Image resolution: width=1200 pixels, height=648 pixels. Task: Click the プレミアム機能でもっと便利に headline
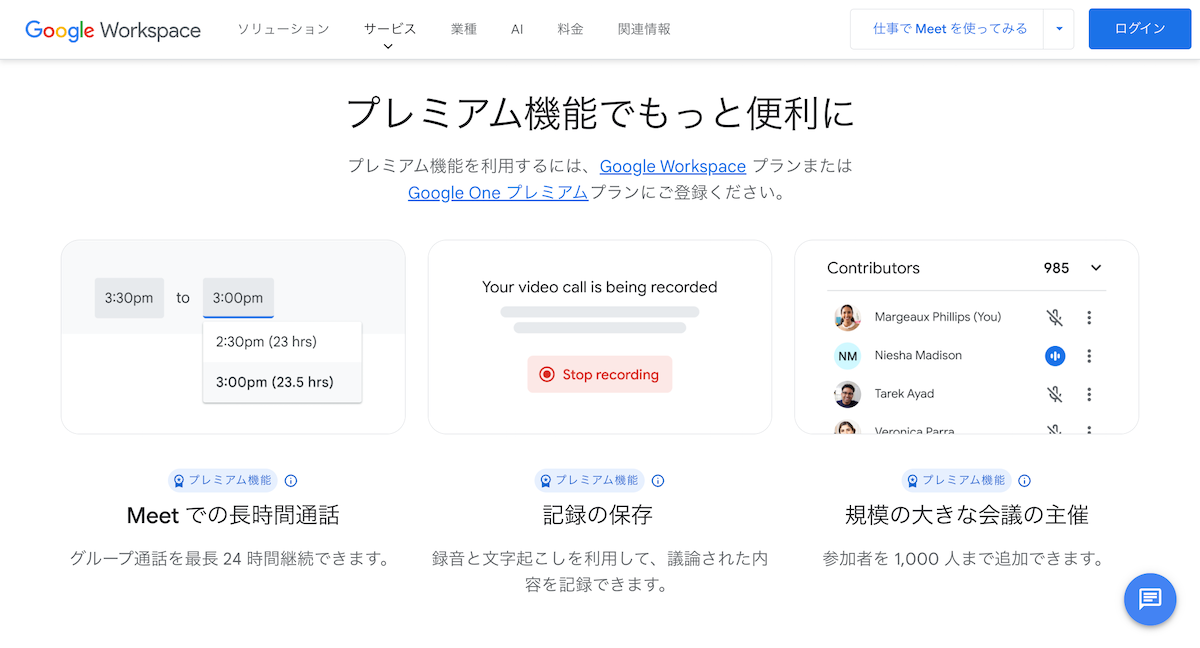coord(600,113)
